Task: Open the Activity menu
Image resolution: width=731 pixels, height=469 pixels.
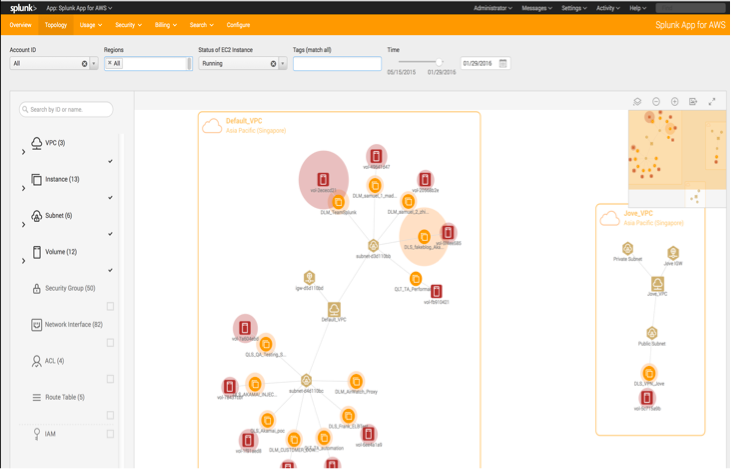Action: coord(608,8)
